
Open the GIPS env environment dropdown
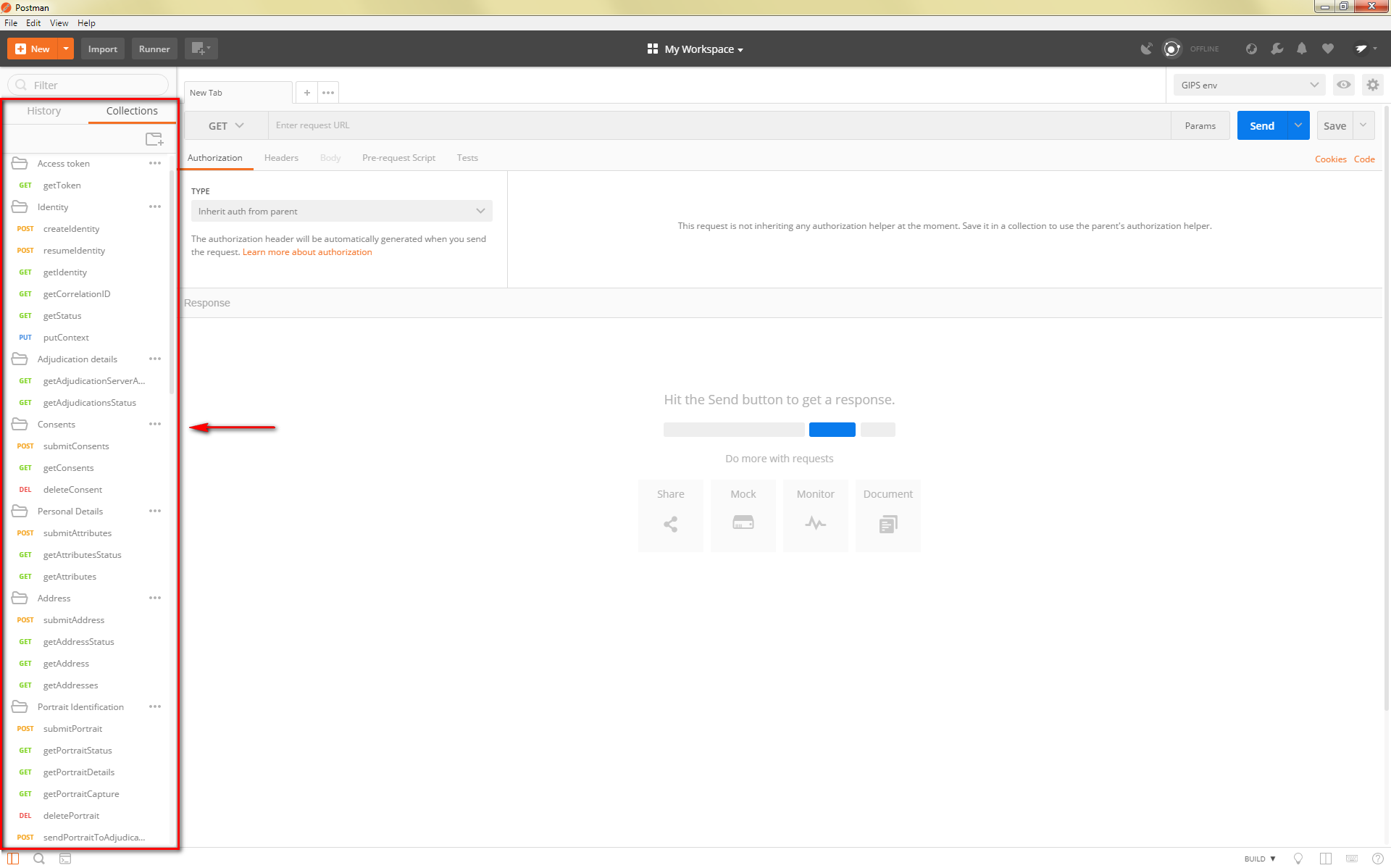tap(1250, 85)
